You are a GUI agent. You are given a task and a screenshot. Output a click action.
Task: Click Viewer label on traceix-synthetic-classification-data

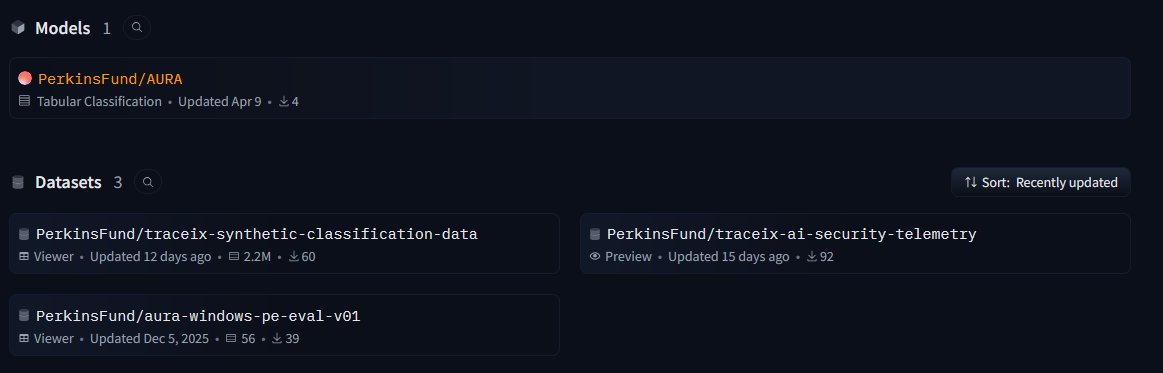coord(53,257)
